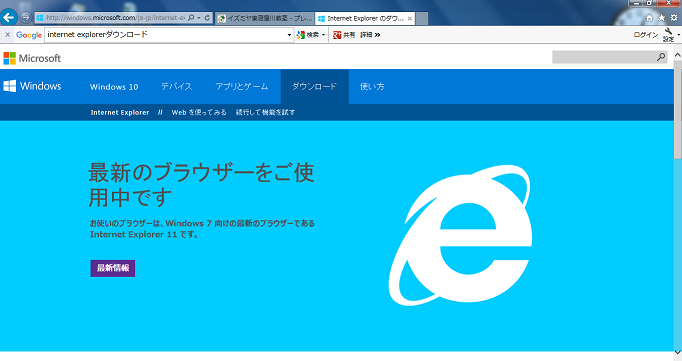
Task: Open the デバイス menu item
Action: click(176, 87)
